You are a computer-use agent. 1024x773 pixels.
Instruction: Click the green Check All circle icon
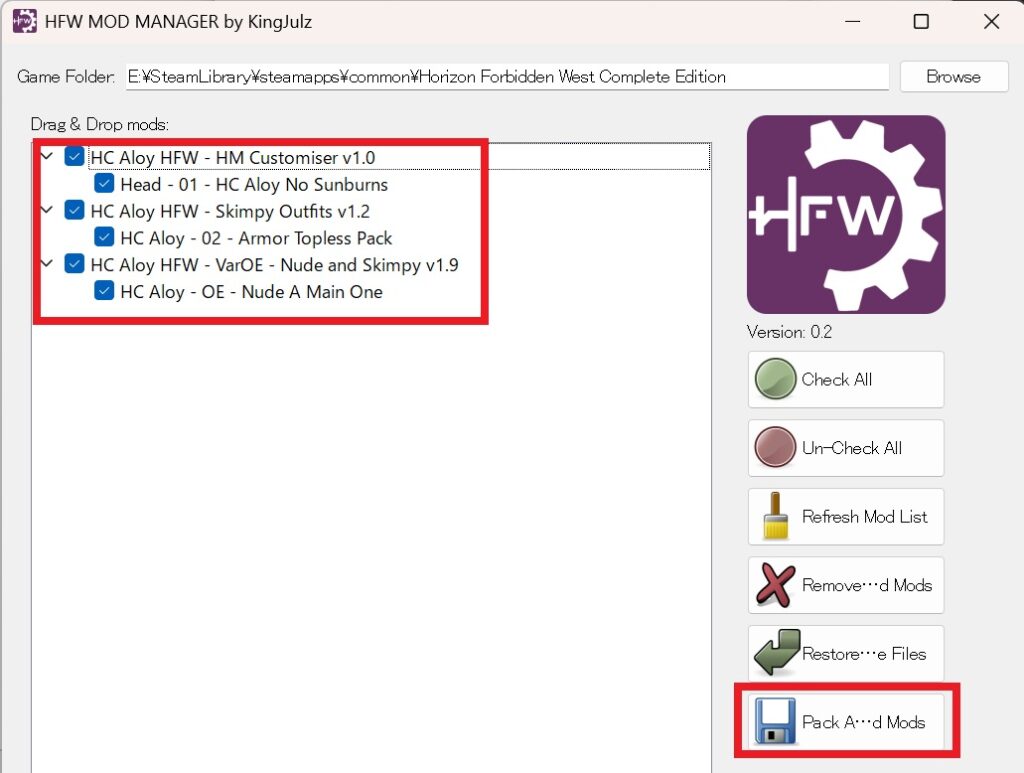pyautogui.click(x=775, y=379)
